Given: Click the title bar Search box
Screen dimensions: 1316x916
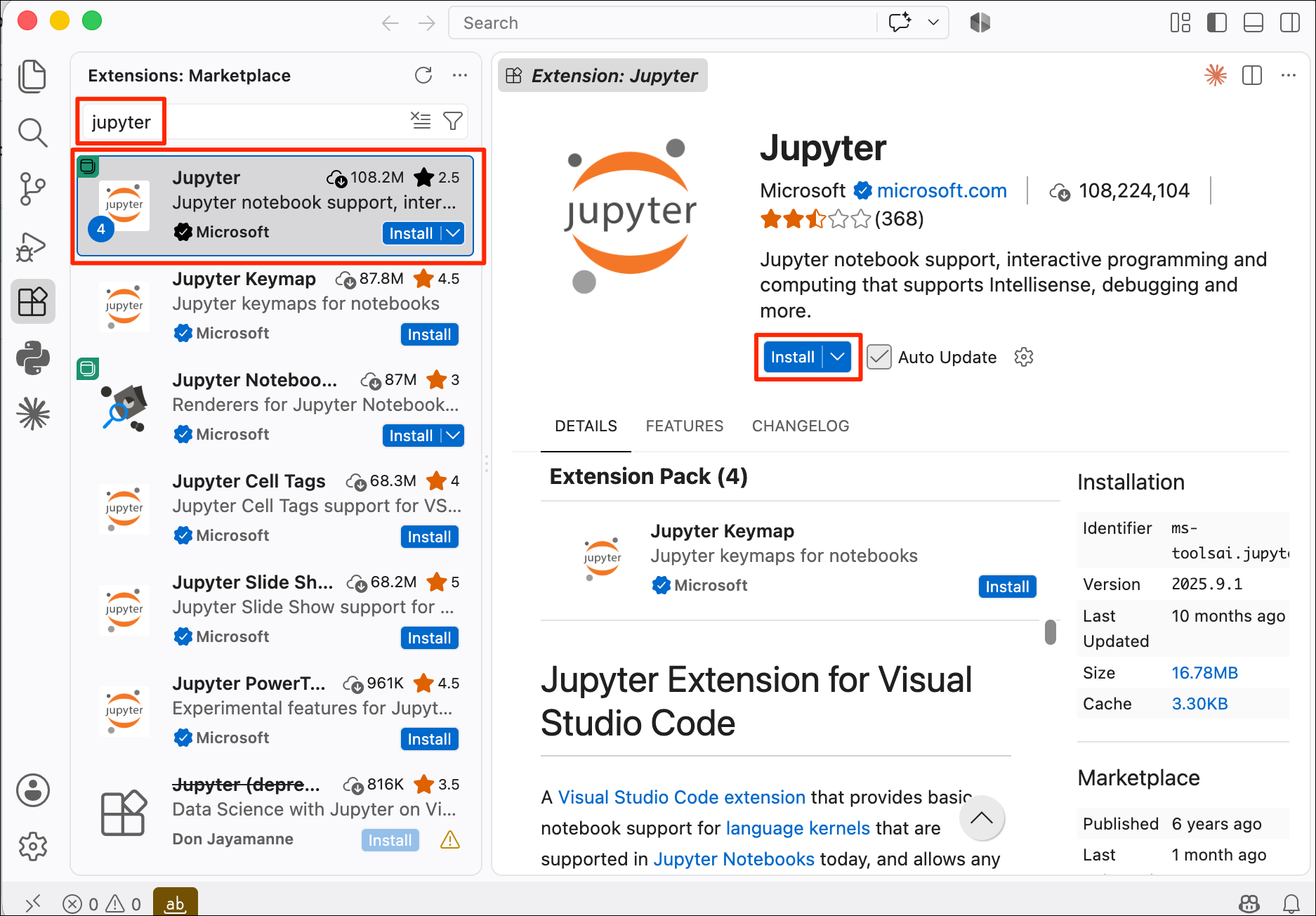Looking at the screenshot, I should coord(662,23).
